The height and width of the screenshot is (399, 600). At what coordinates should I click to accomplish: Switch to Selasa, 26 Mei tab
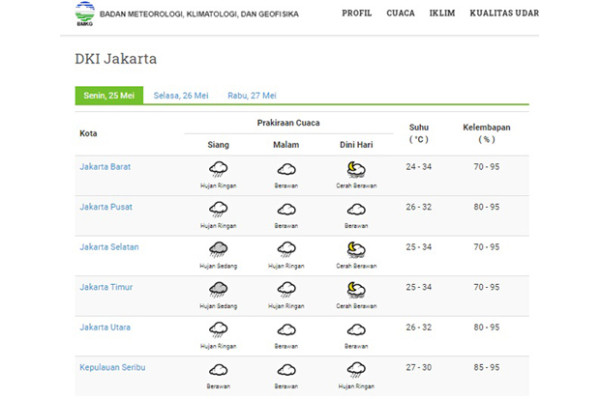(181, 96)
